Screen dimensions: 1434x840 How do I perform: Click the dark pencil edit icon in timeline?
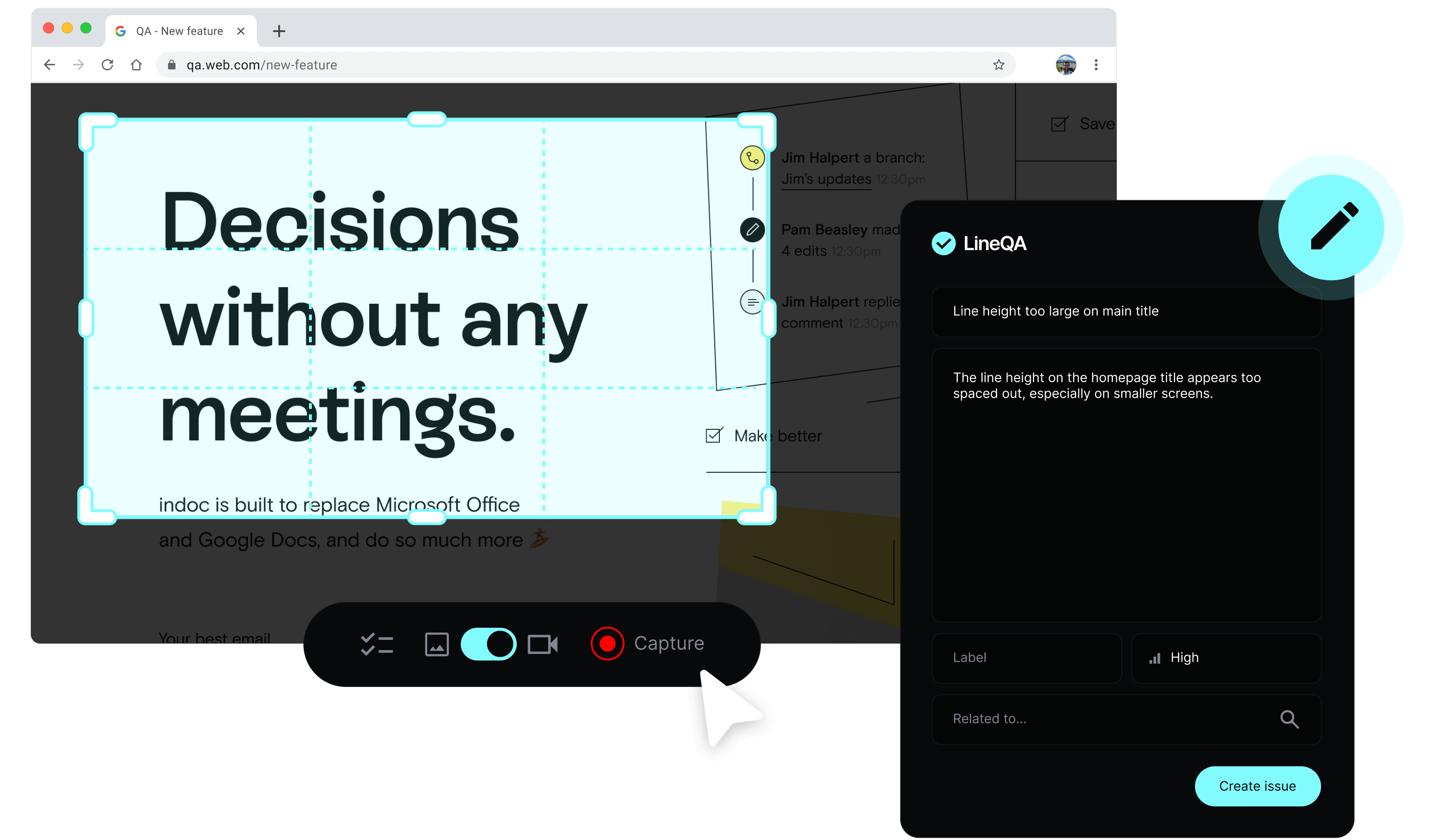click(x=752, y=230)
